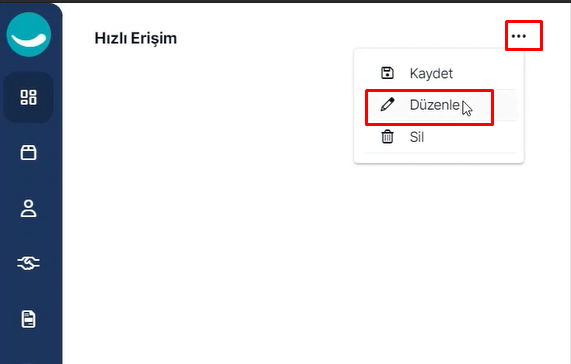This screenshot has height=364, width=571.
Task: Open the handshake deals sidebar icon
Action: click(x=28, y=263)
